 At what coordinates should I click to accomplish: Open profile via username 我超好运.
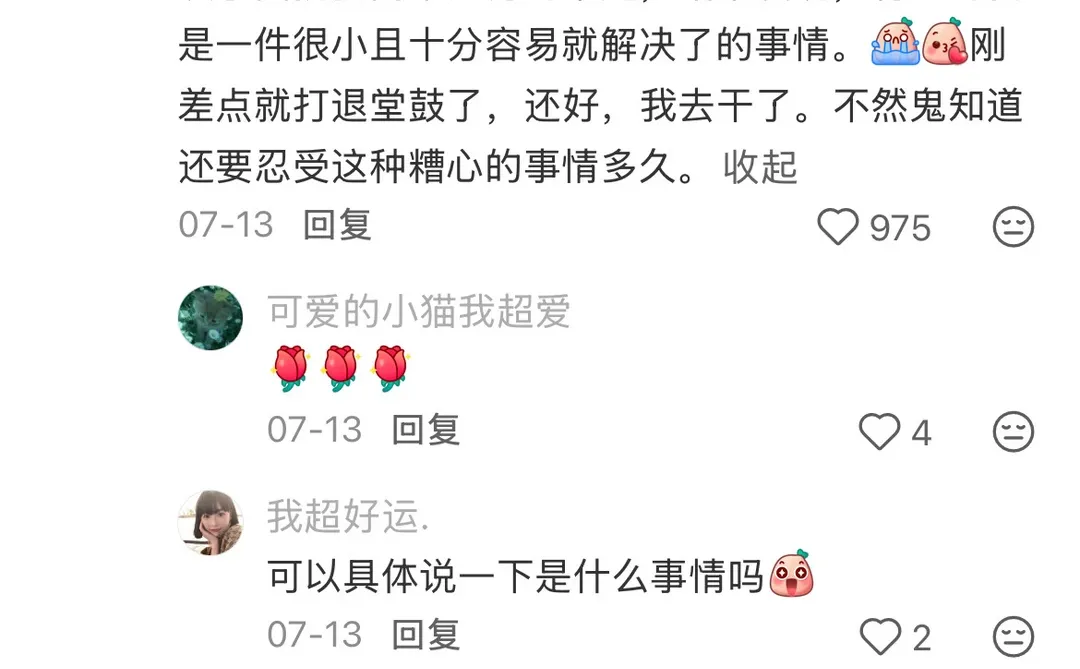(348, 515)
